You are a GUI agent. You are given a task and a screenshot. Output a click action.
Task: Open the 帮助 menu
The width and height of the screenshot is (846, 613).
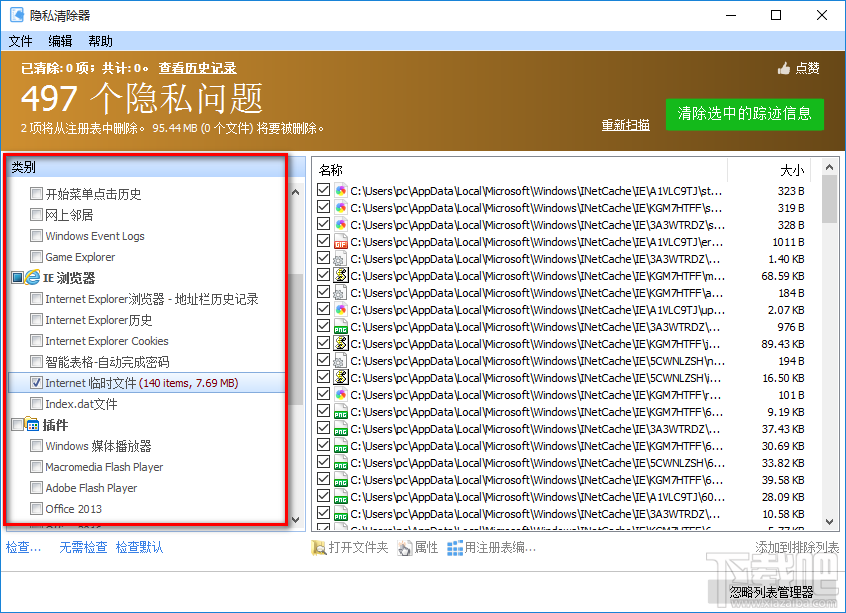(99, 41)
